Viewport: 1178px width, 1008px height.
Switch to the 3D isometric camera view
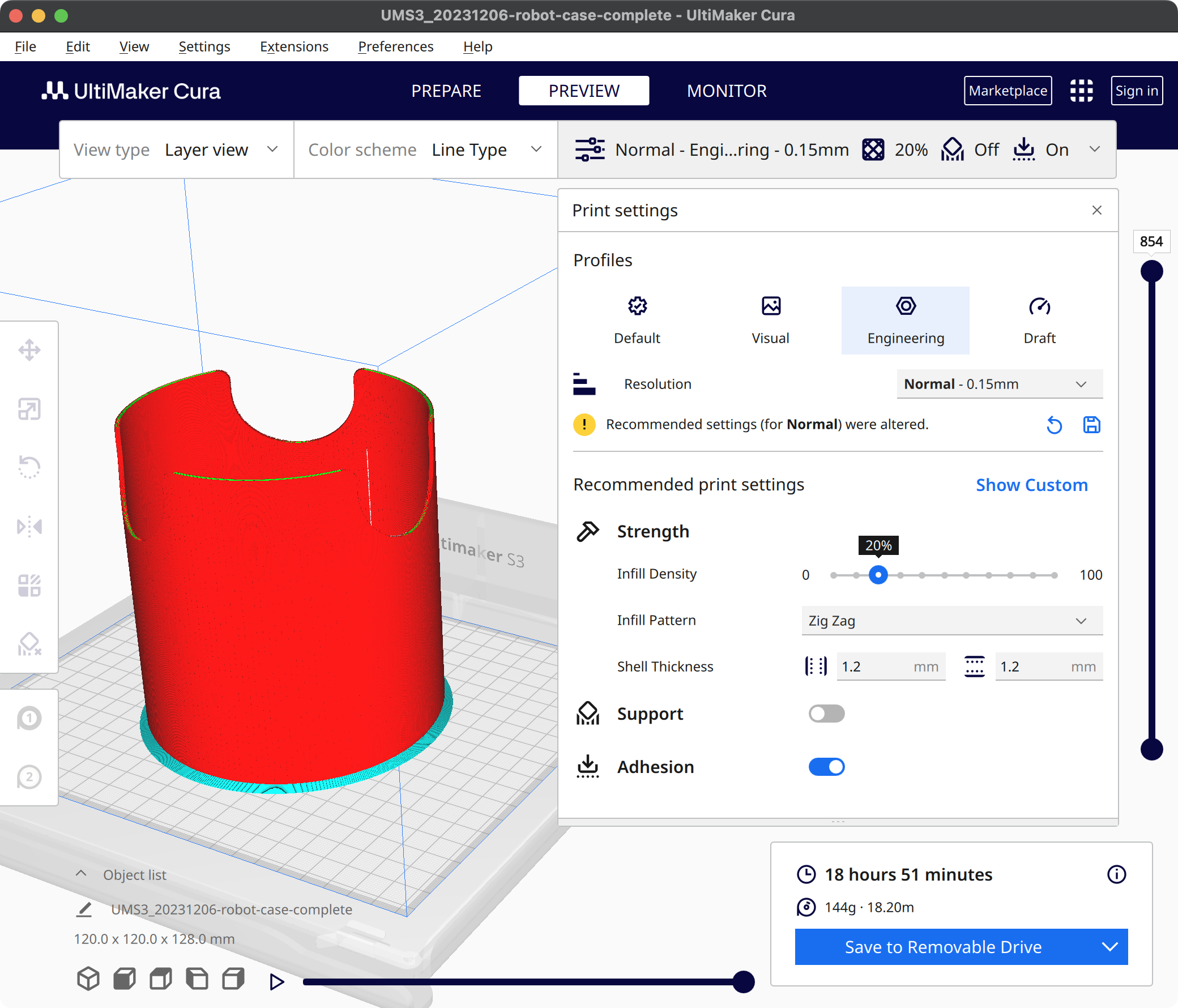[88, 979]
